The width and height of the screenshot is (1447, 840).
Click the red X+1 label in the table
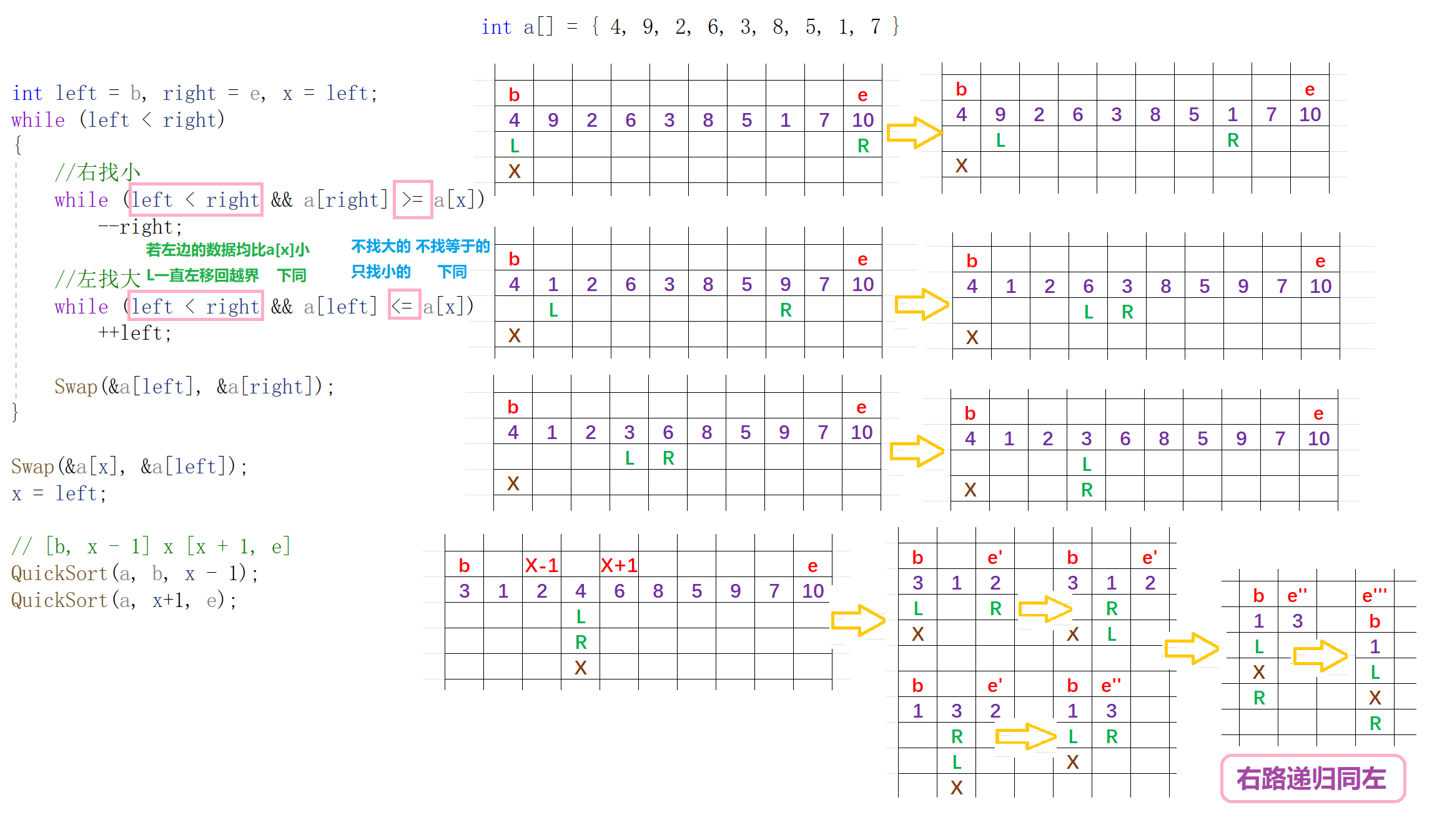[x=618, y=565]
